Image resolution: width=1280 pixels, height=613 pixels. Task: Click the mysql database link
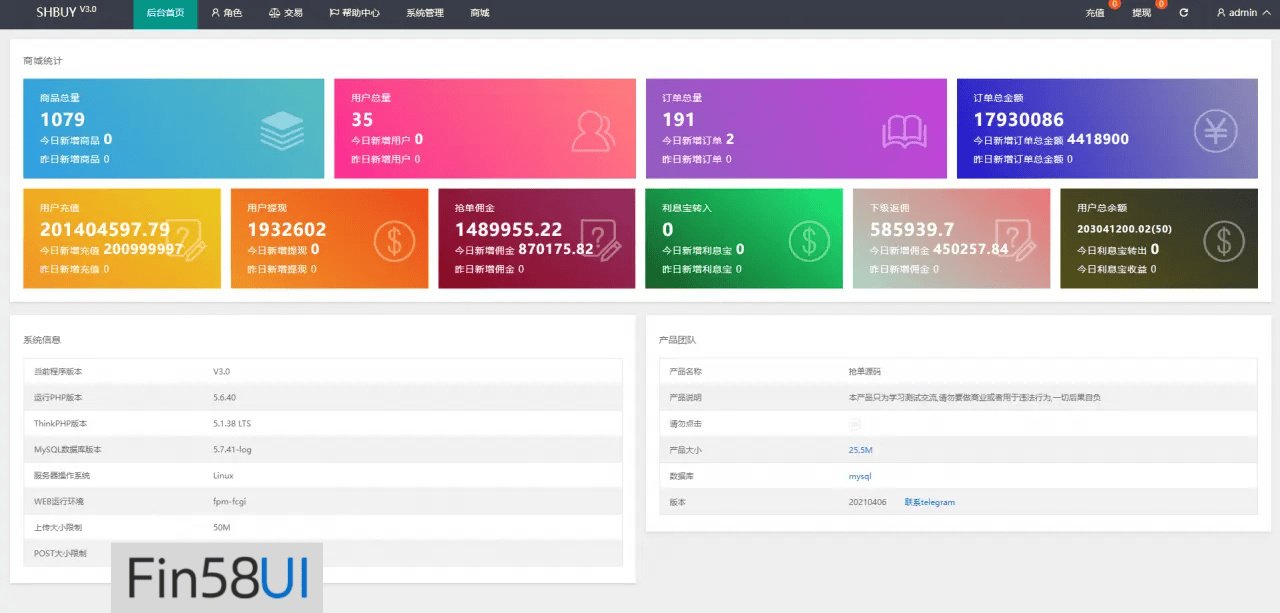tap(859, 476)
